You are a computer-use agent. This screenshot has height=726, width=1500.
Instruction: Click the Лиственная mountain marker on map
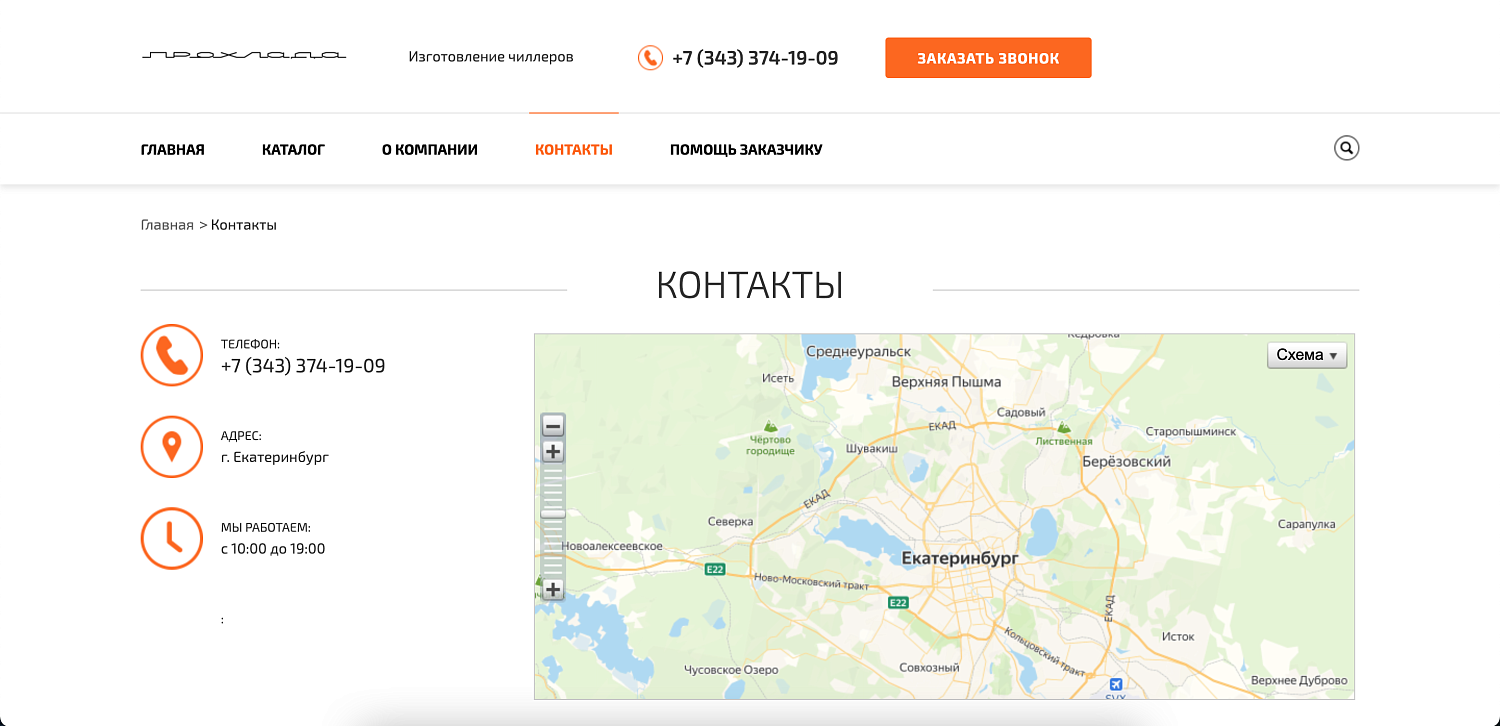(1064, 427)
